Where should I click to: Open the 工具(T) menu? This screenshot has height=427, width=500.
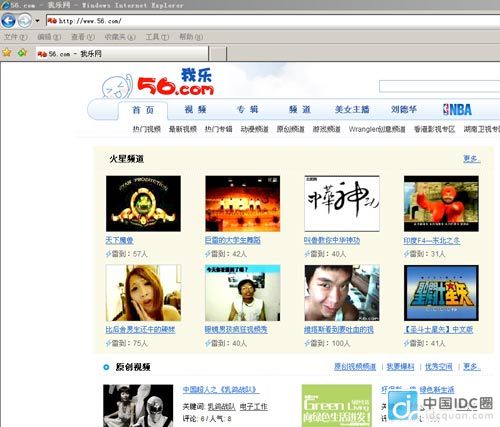click(x=157, y=37)
